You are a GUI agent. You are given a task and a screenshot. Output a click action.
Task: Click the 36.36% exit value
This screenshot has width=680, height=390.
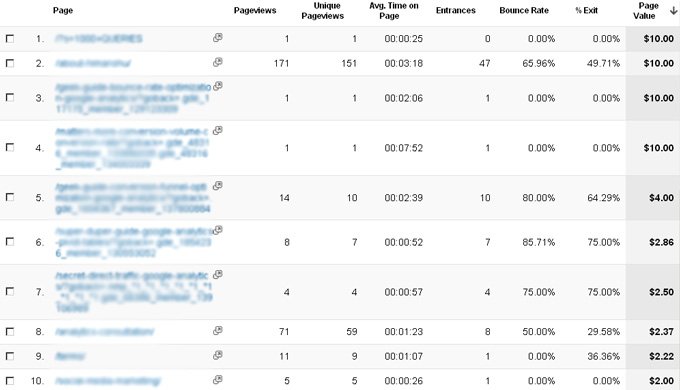(x=603, y=356)
